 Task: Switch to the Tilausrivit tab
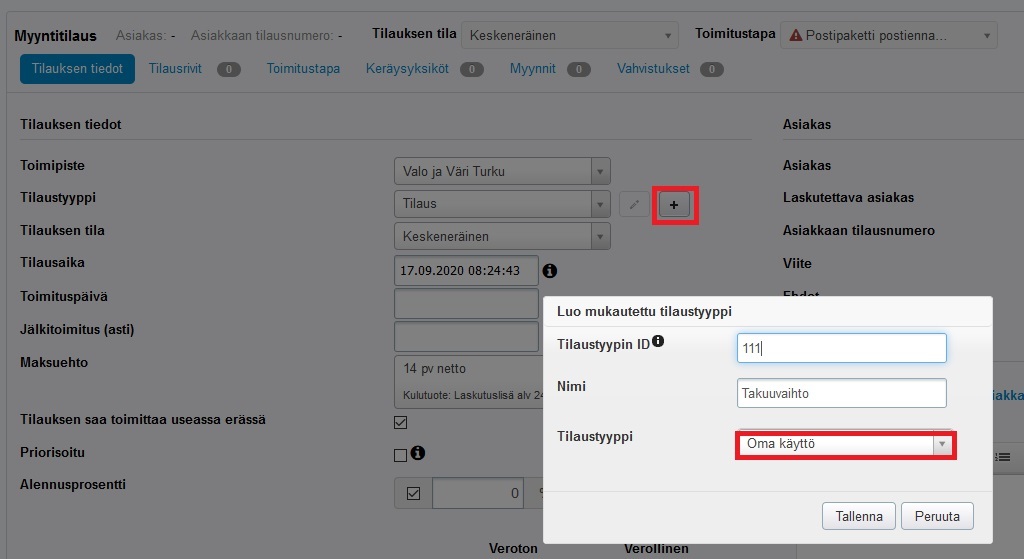pyautogui.click(x=175, y=69)
